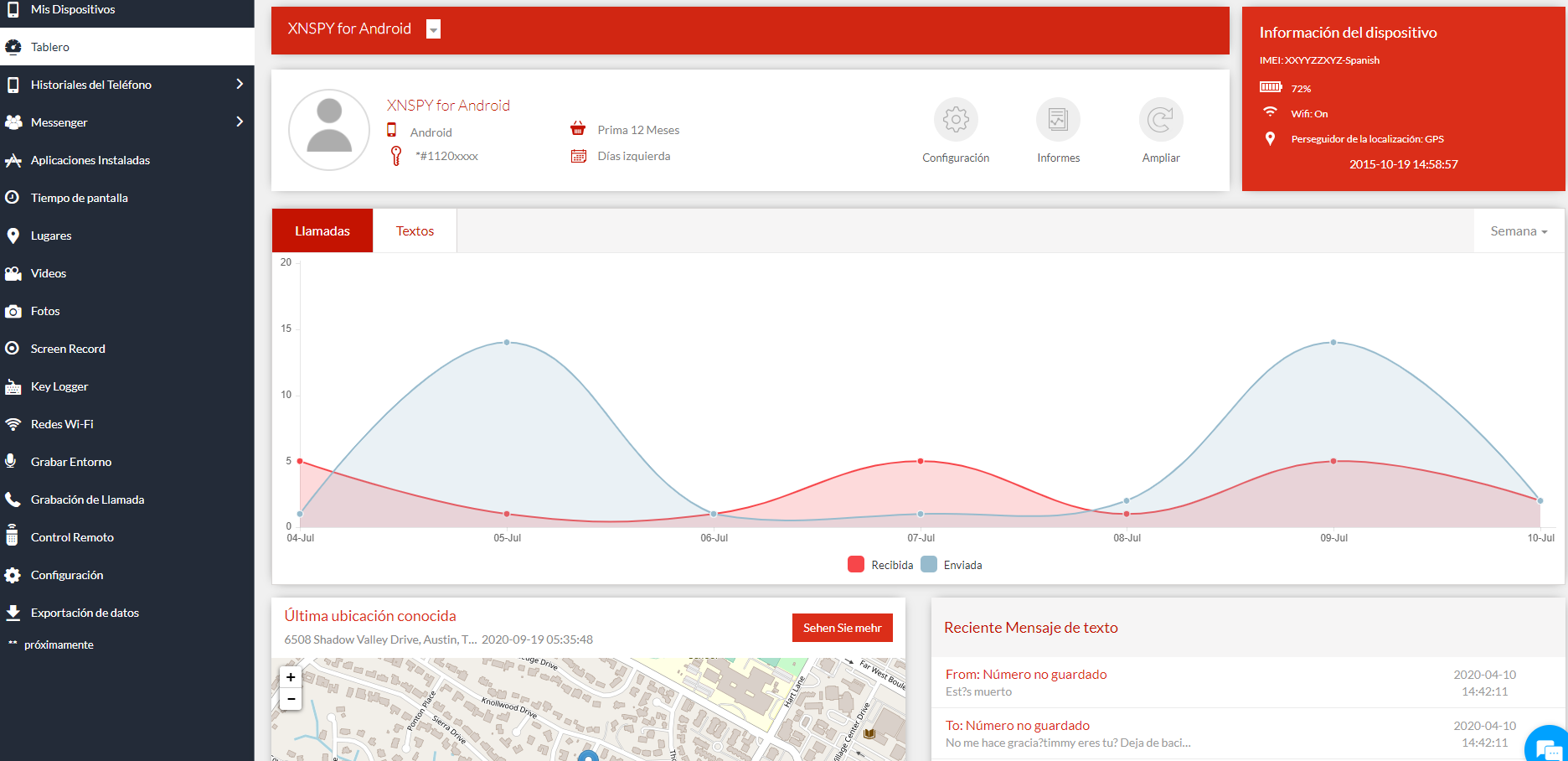Click the GPS location pin icon

pyautogui.click(x=1270, y=139)
